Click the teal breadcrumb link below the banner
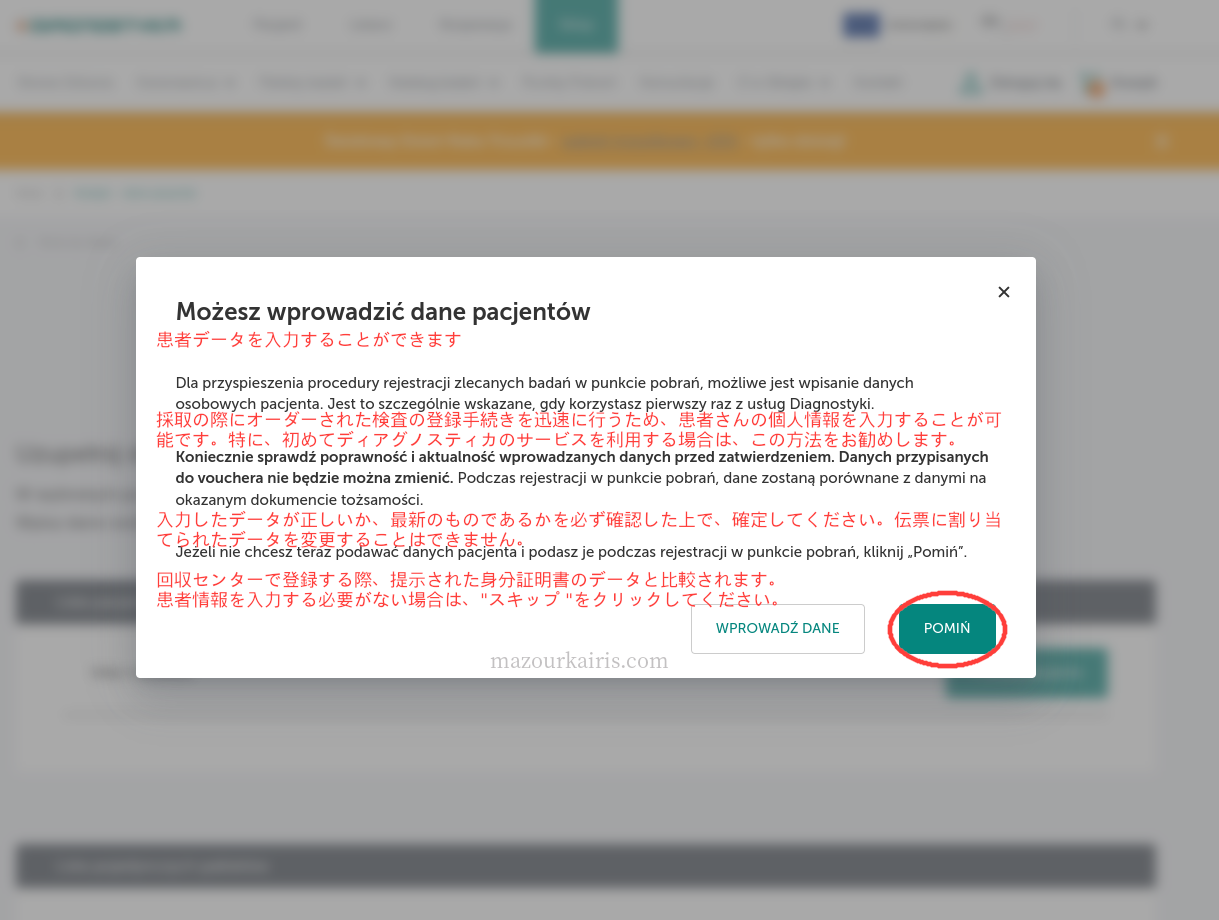Viewport: 1219px width, 920px height. pos(135,193)
